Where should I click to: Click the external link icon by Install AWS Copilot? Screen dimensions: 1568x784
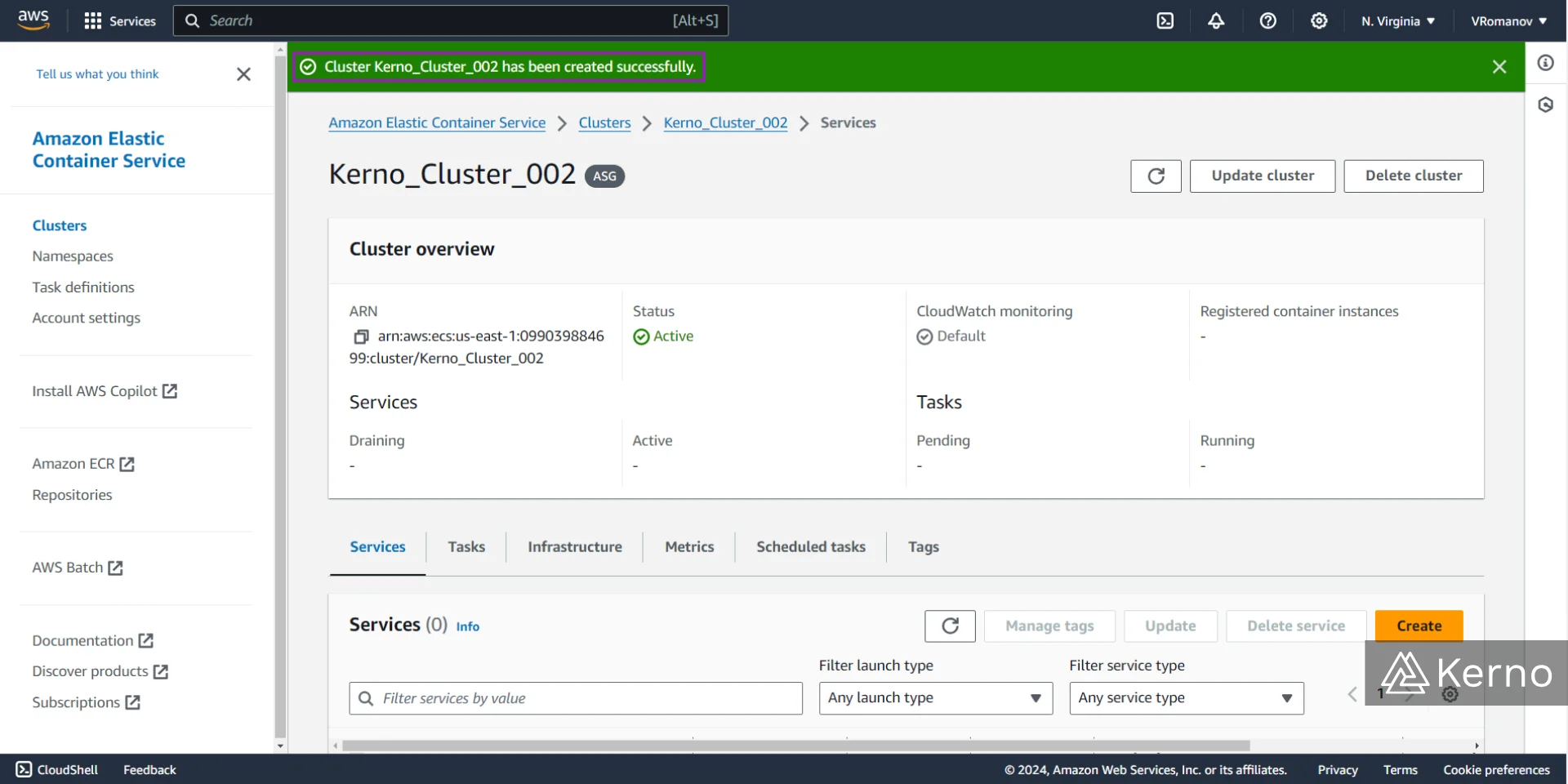point(170,391)
